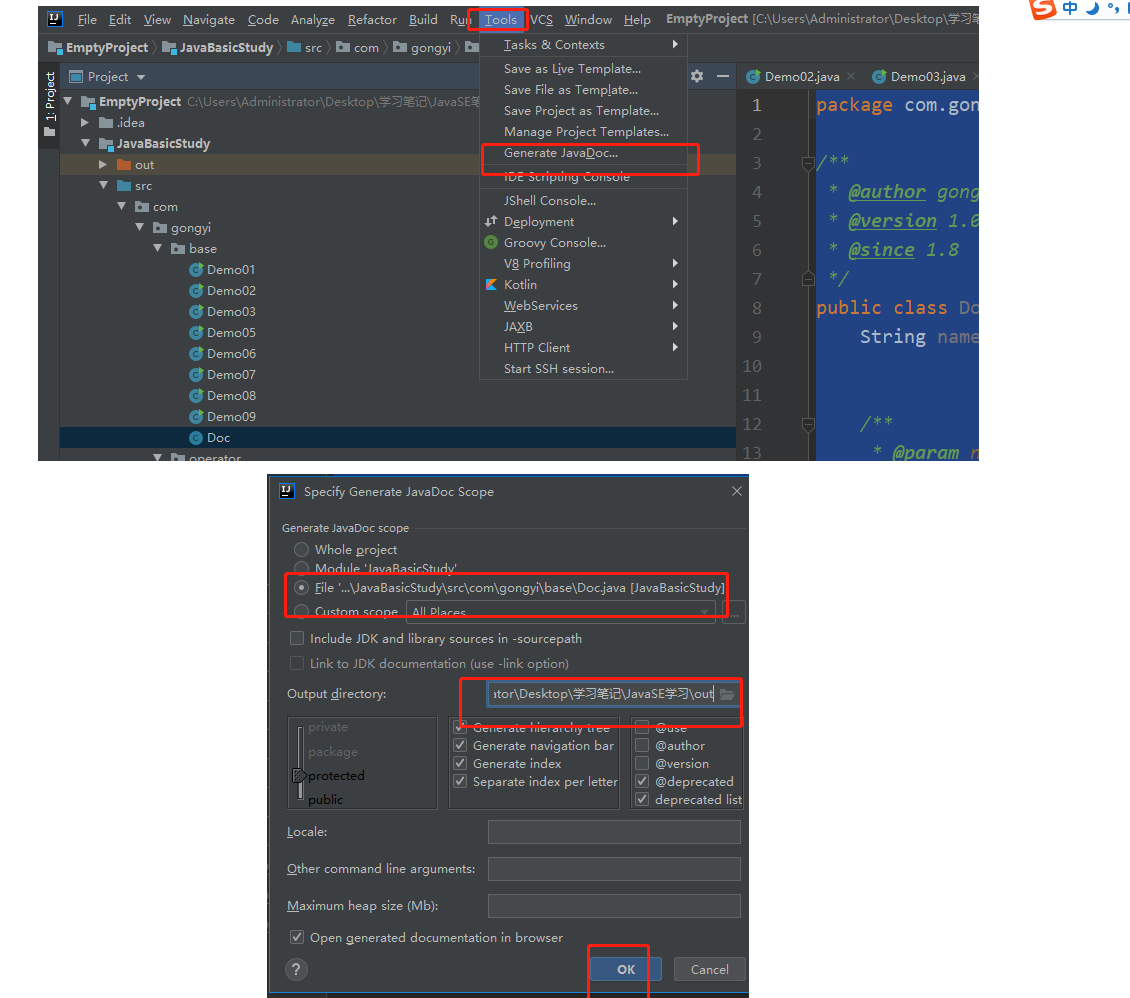Select the Custom scope radio button
The height and width of the screenshot is (998, 1130).
coord(301,611)
